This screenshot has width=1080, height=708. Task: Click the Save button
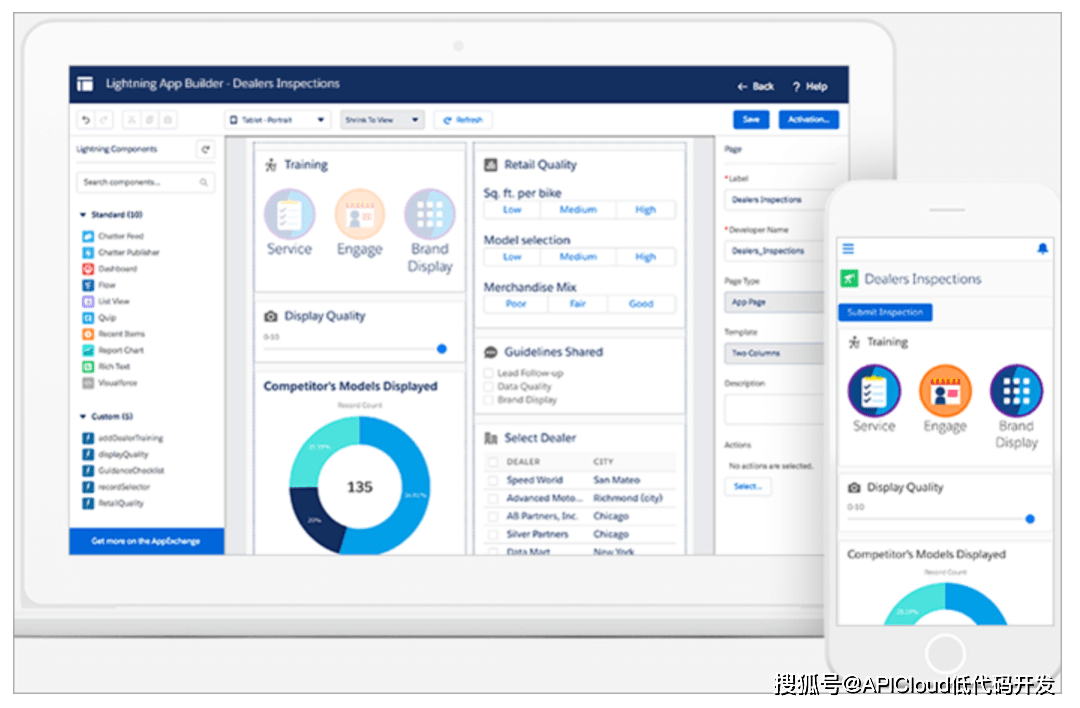pyautogui.click(x=751, y=120)
